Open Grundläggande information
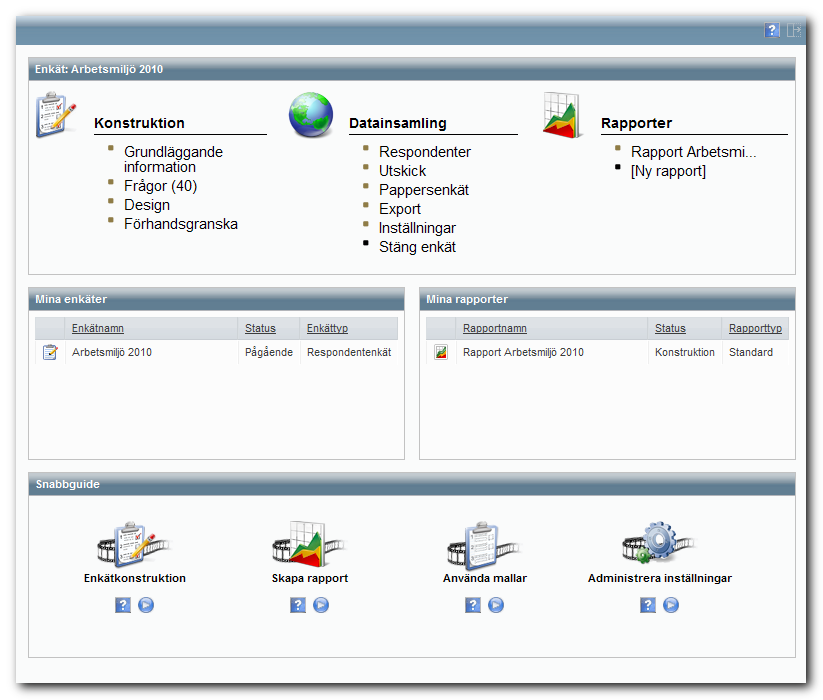 coord(173,160)
